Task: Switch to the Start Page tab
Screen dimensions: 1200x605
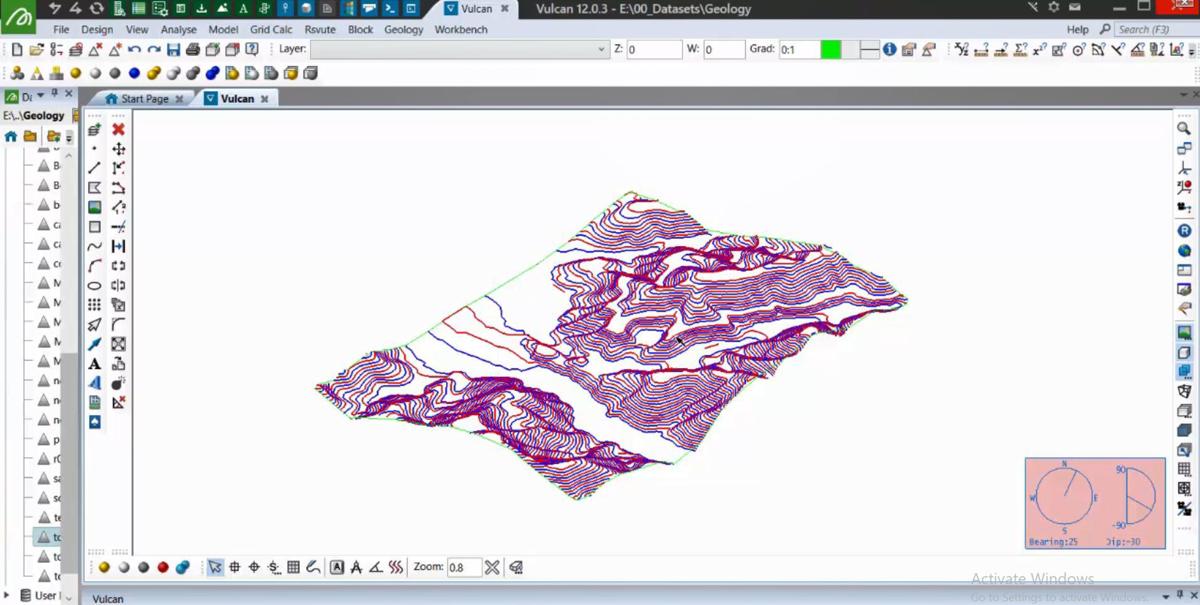Action: 145,99
